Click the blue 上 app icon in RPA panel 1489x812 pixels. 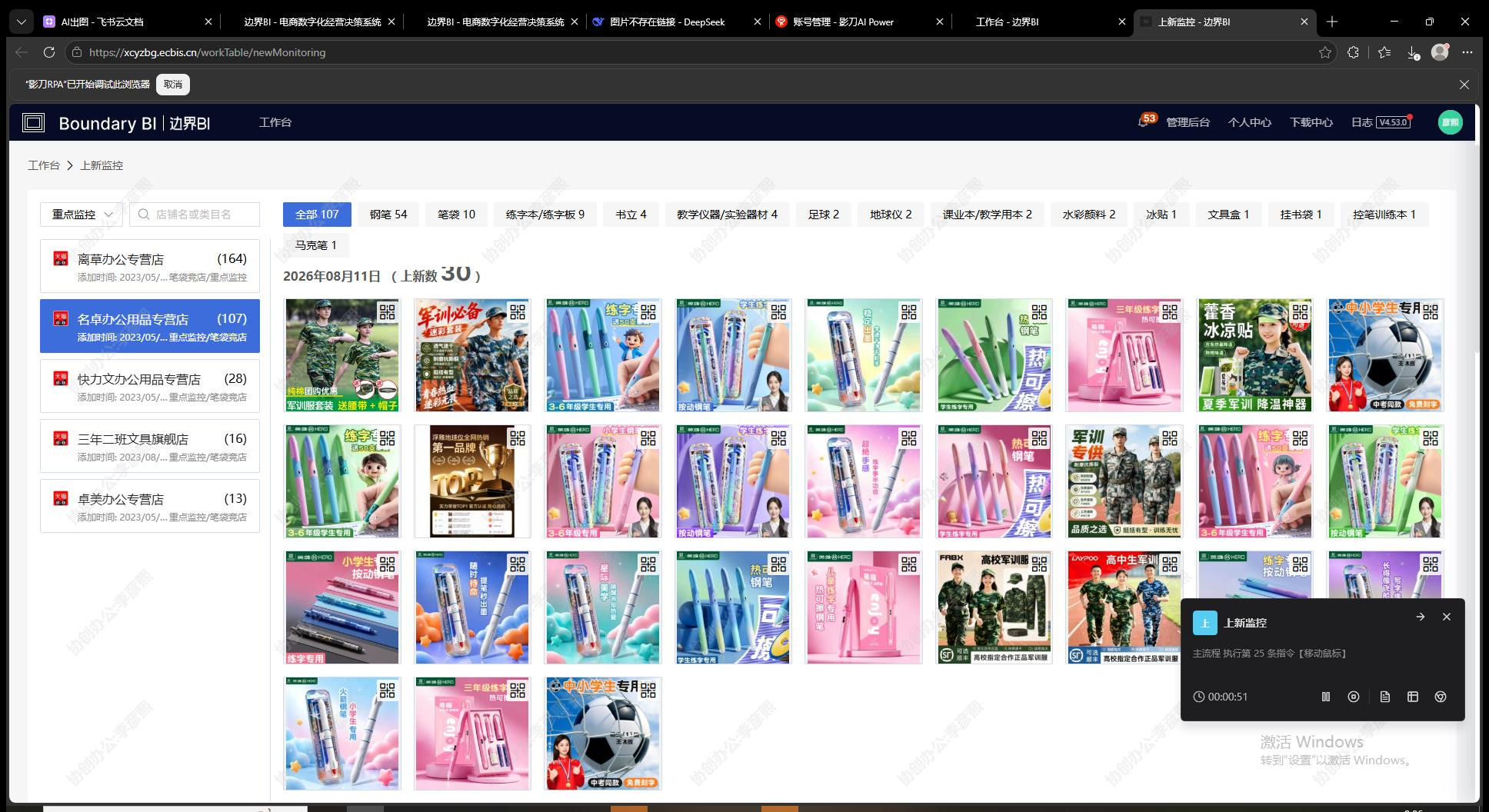point(1205,623)
